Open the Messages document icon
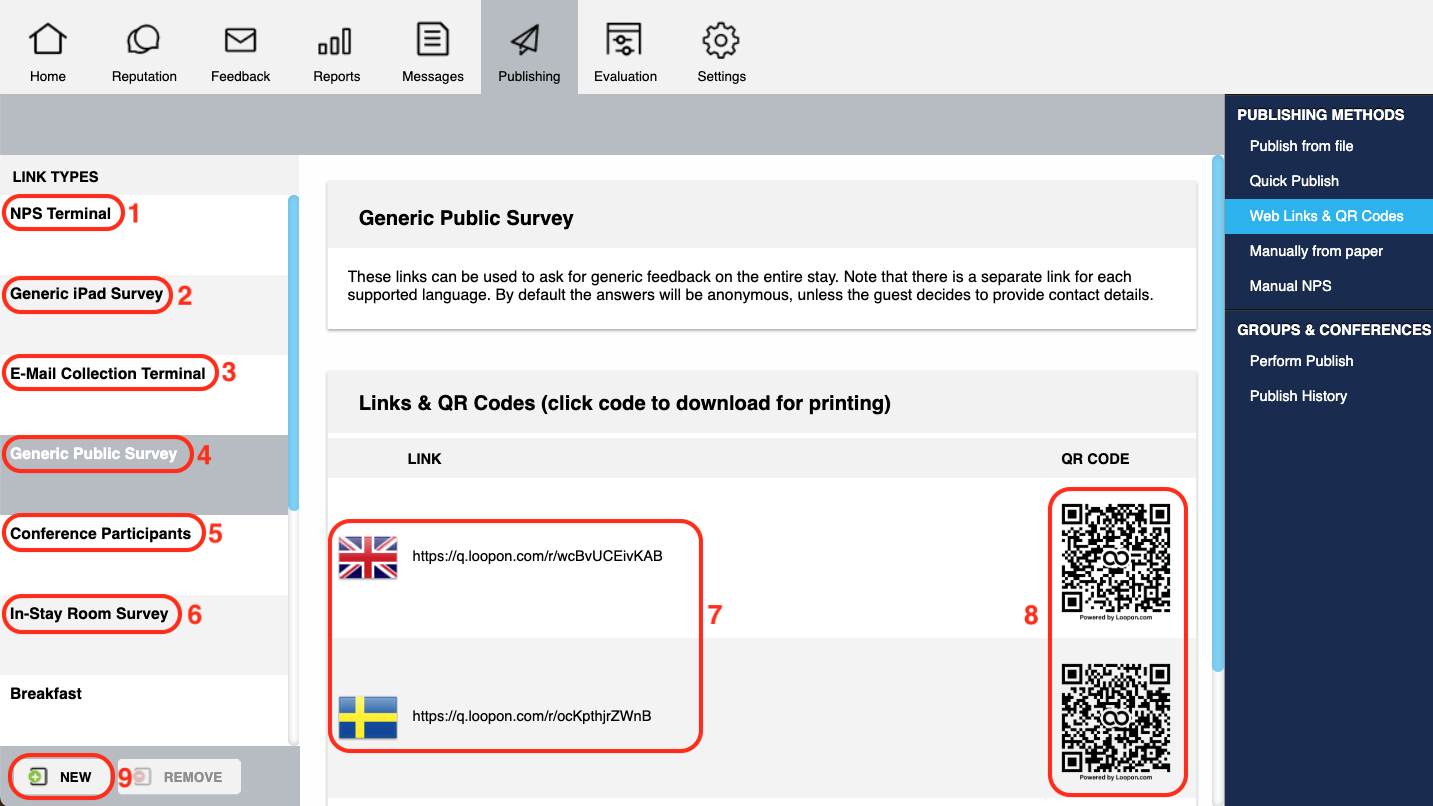Viewport: 1433px width, 806px height. click(432, 40)
